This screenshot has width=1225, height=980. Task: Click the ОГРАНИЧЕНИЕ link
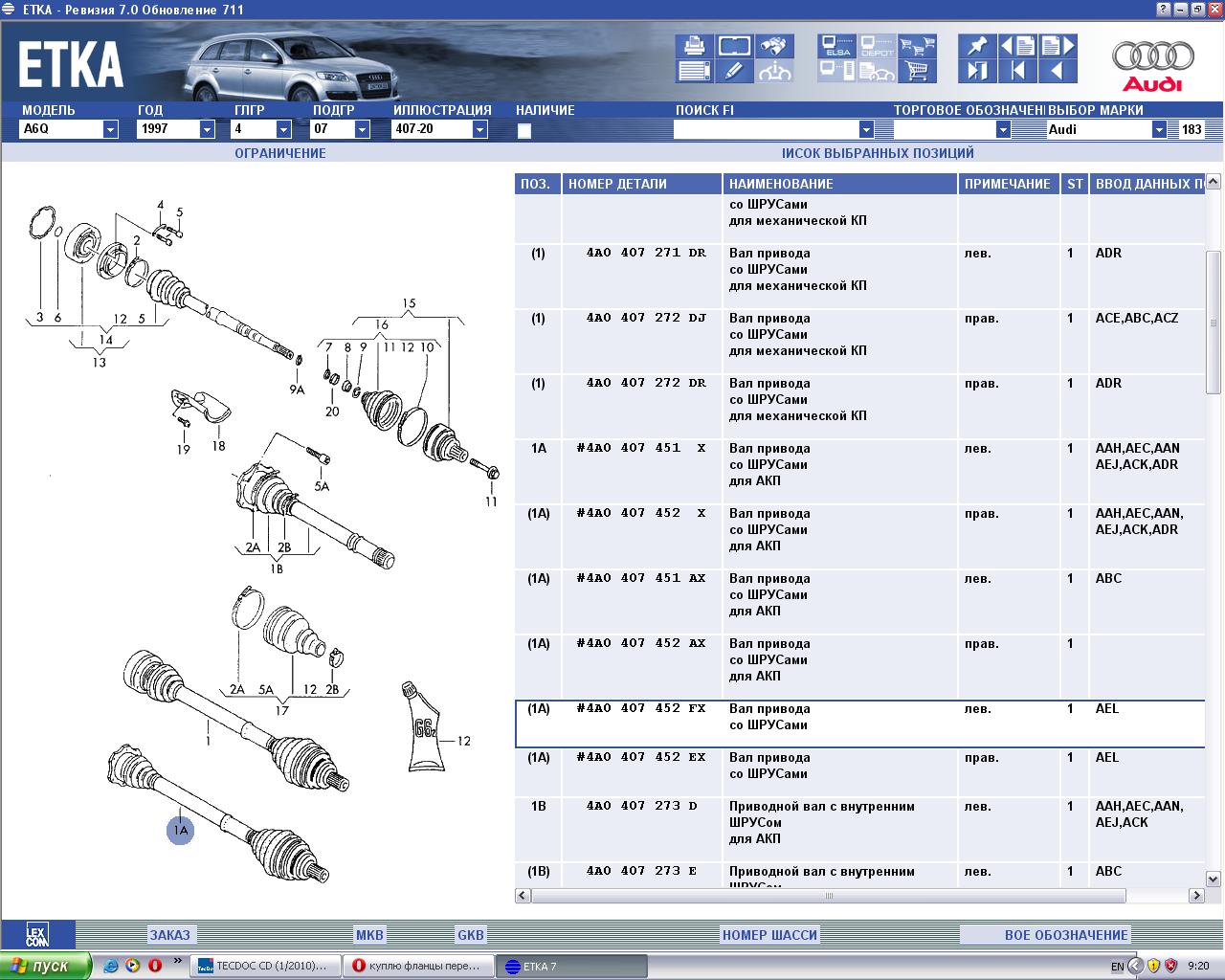coord(280,153)
